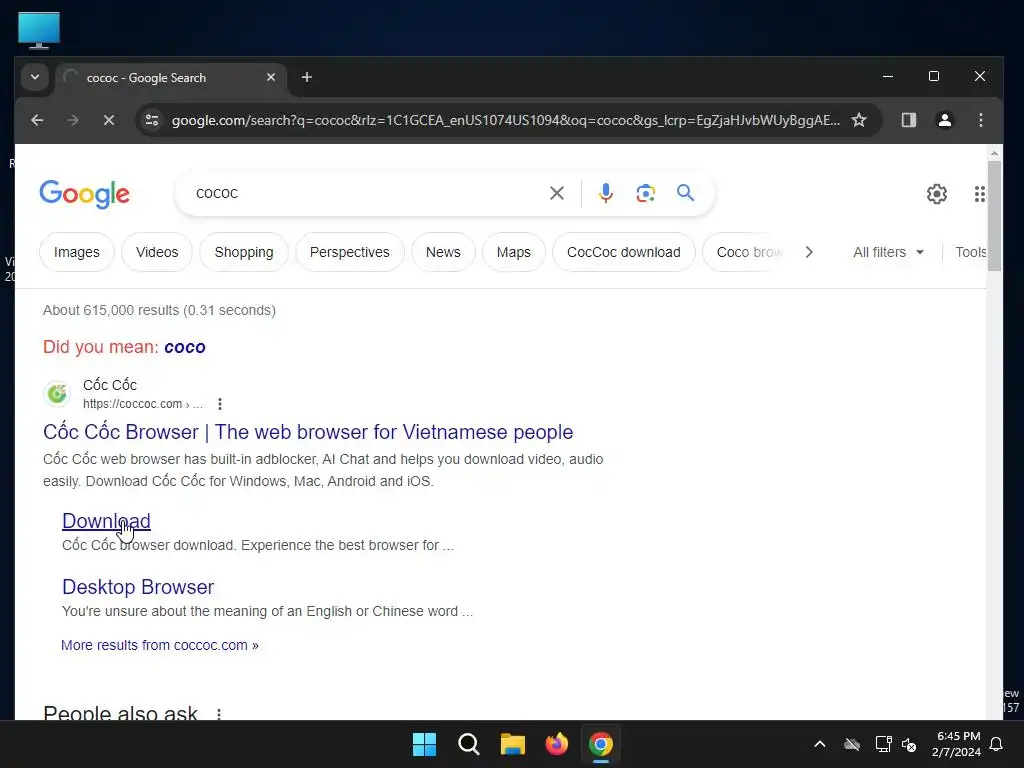This screenshot has width=1024, height=768.
Task: Open More results from coccoc.com
Action: (x=159, y=645)
